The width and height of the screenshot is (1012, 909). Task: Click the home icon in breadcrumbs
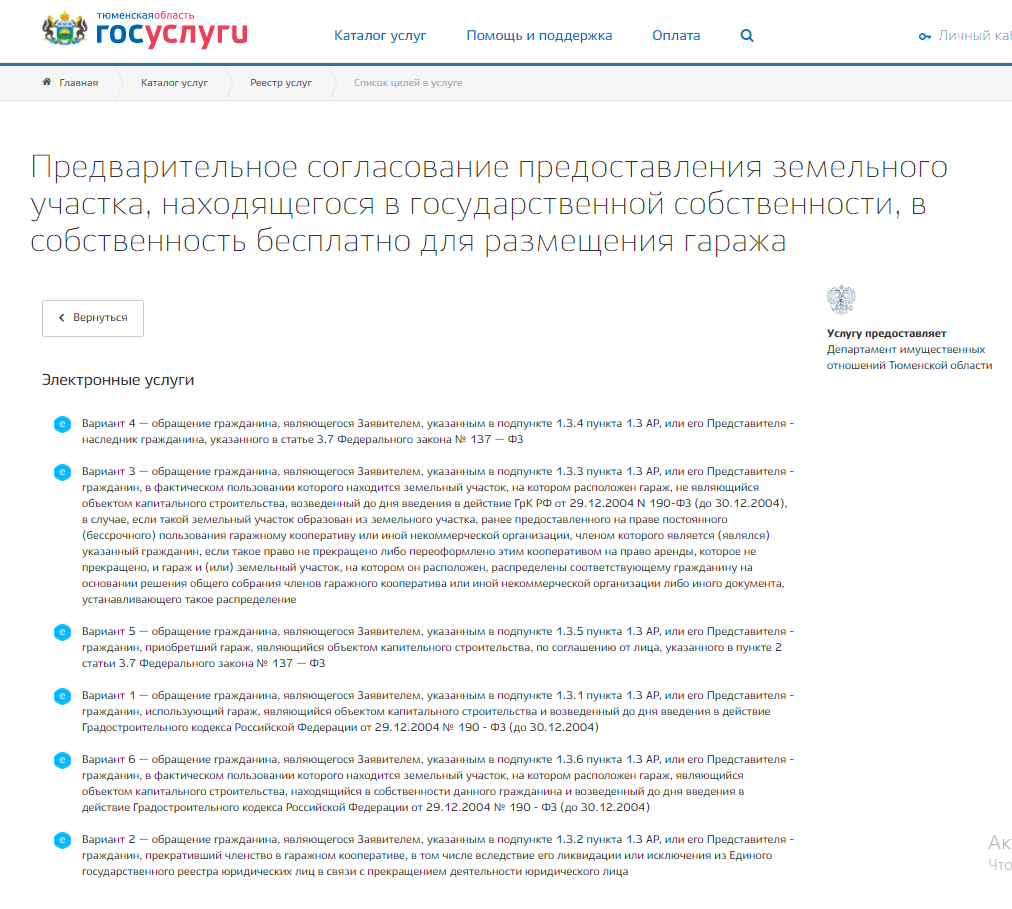pyautogui.click(x=47, y=82)
